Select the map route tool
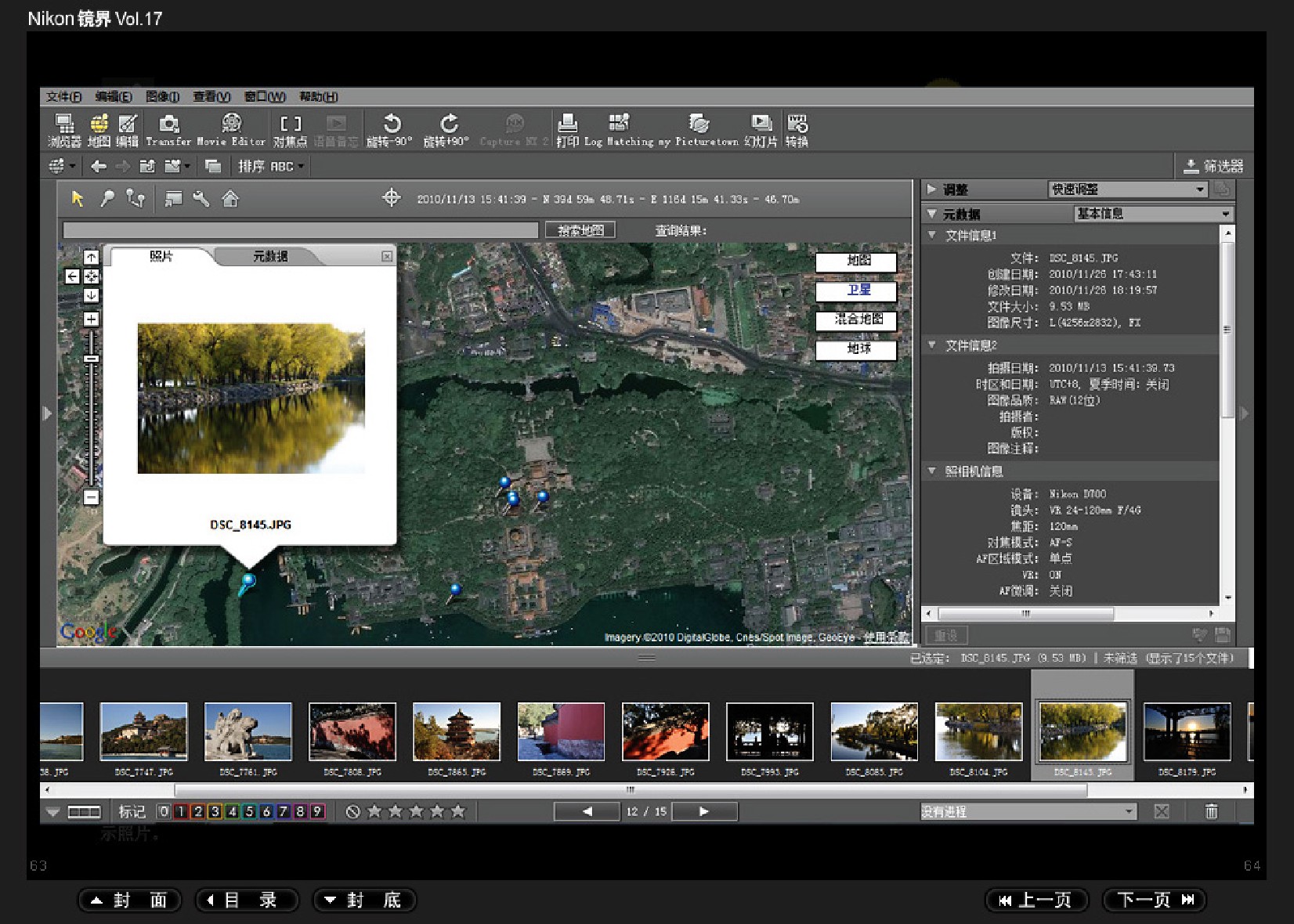Screen dimensions: 1294x924 point(136,199)
